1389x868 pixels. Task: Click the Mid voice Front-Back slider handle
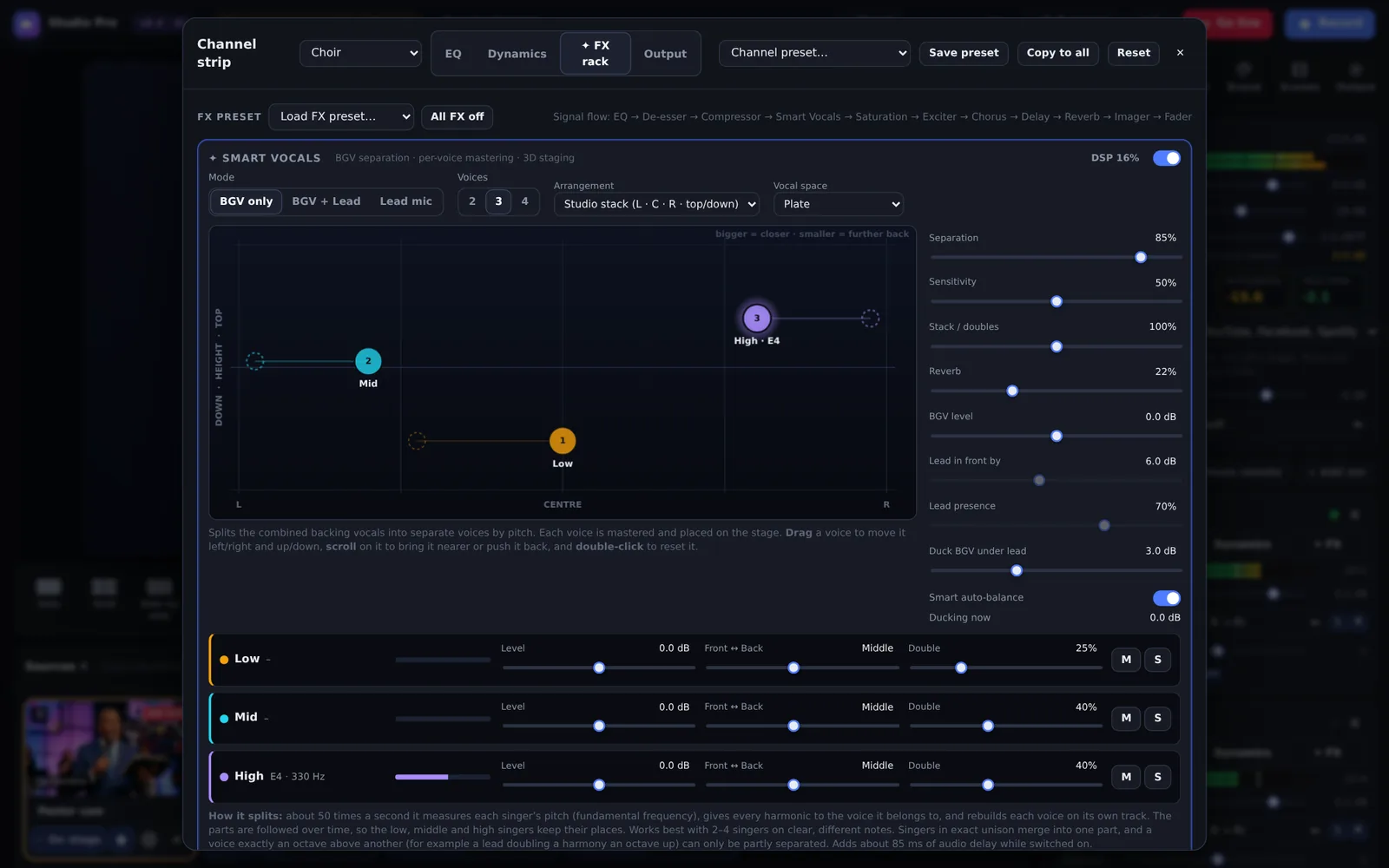pos(793,727)
